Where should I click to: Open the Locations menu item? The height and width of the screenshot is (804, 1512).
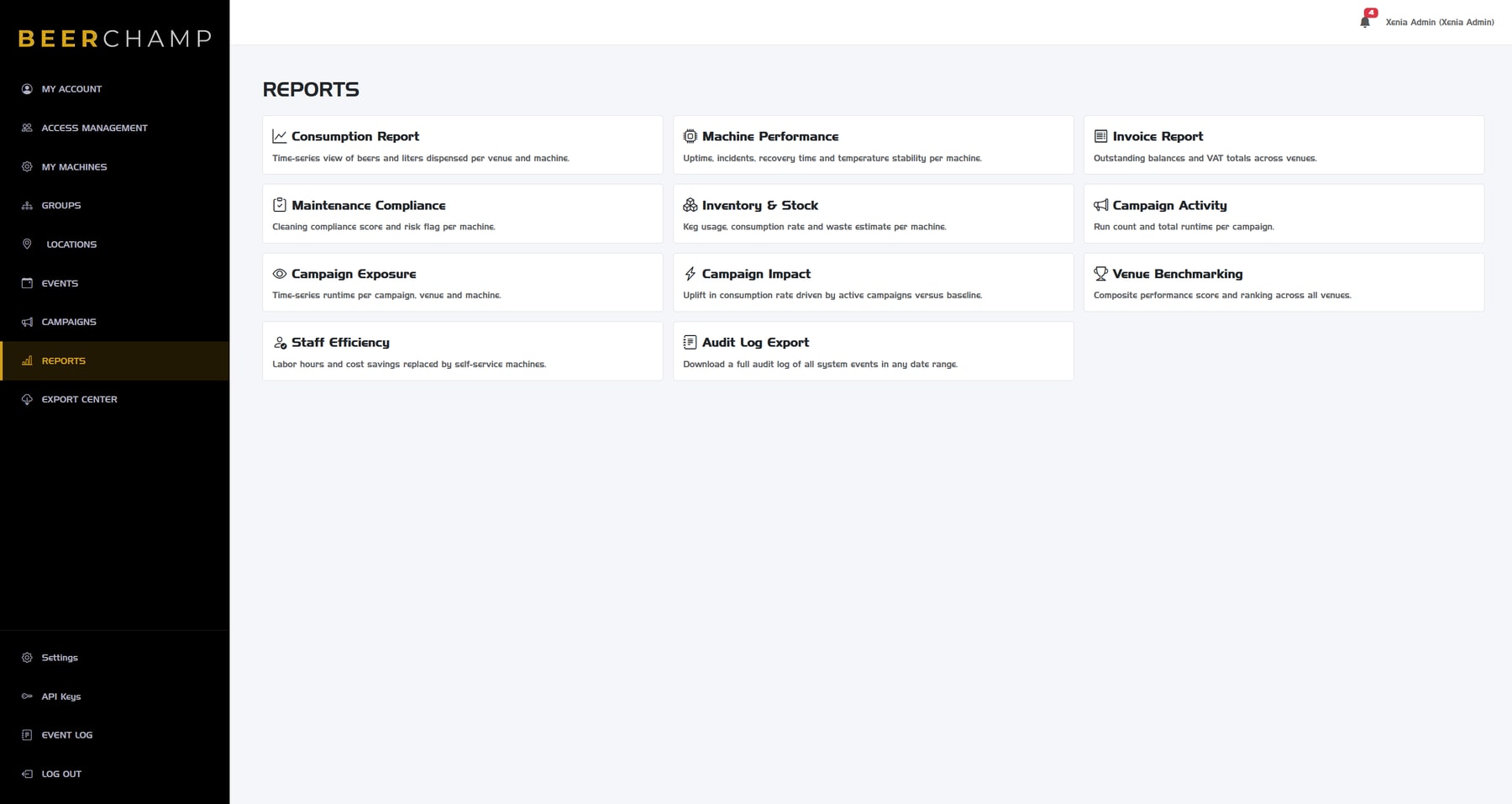coord(114,244)
